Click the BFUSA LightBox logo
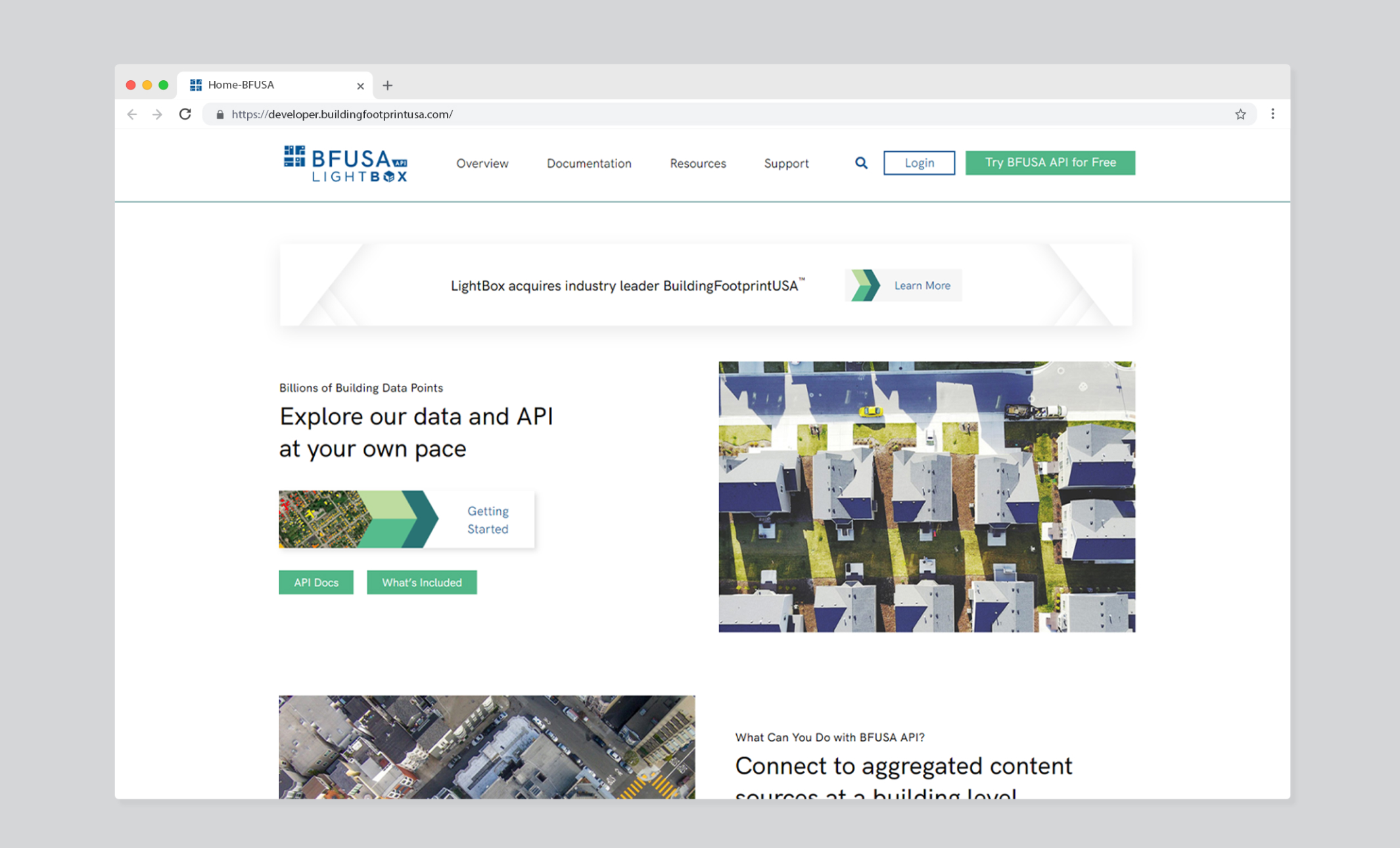 point(346,163)
